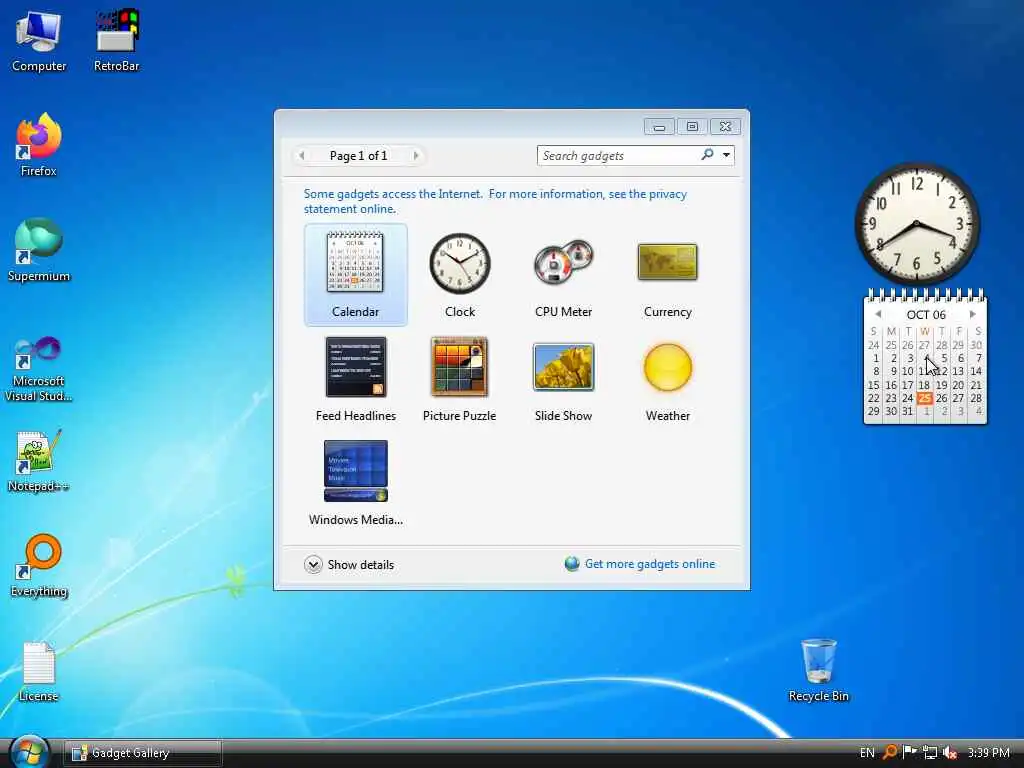Pick the Weather gadget sun icon
Viewport: 1024px width, 768px height.
pos(667,367)
